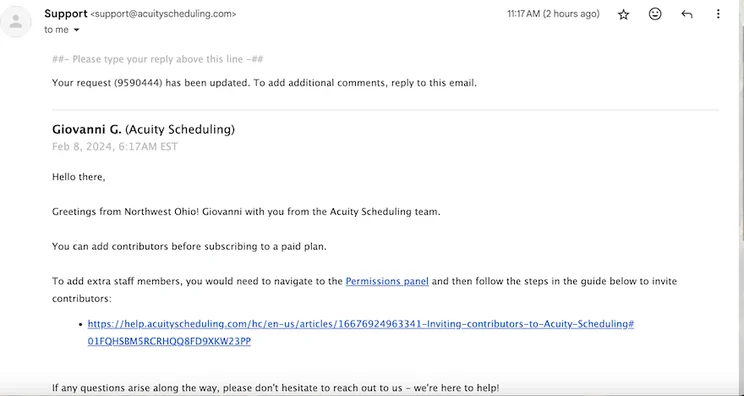Screen dimensions: 744x396
Task: Open the Inviting contributors help article link
Action: pyautogui.click(x=361, y=332)
